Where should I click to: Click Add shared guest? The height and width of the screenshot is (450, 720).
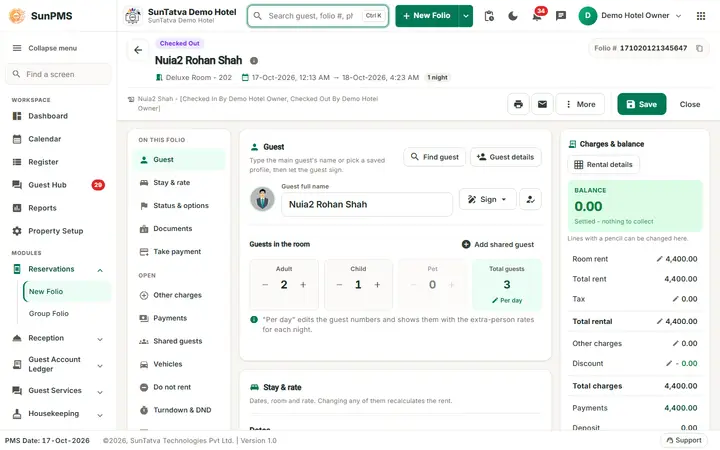coord(498,245)
